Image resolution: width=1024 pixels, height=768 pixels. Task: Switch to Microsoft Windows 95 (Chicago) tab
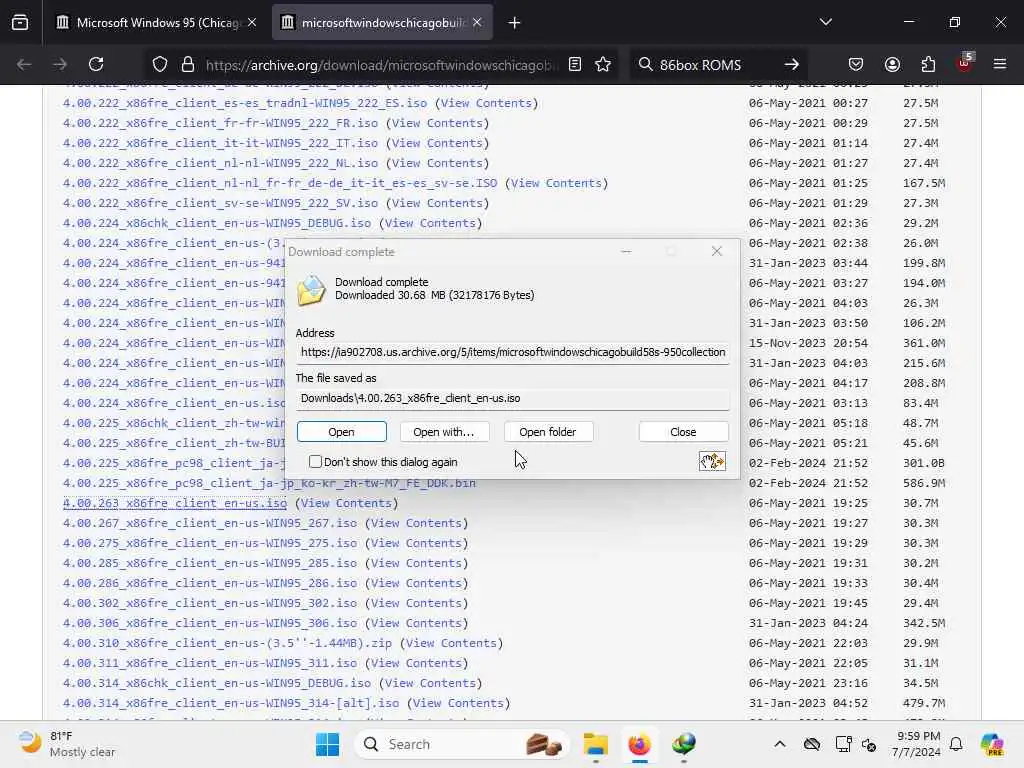pyautogui.click(x=157, y=23)
